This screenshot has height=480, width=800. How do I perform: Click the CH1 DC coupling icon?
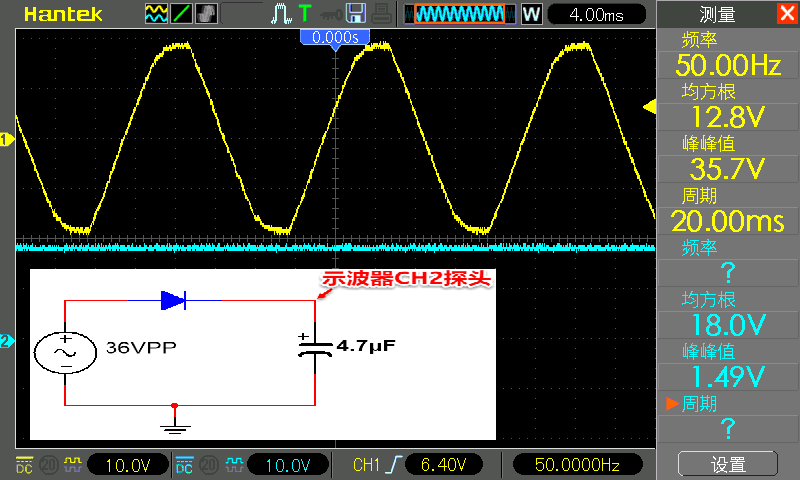coord(24,465)
